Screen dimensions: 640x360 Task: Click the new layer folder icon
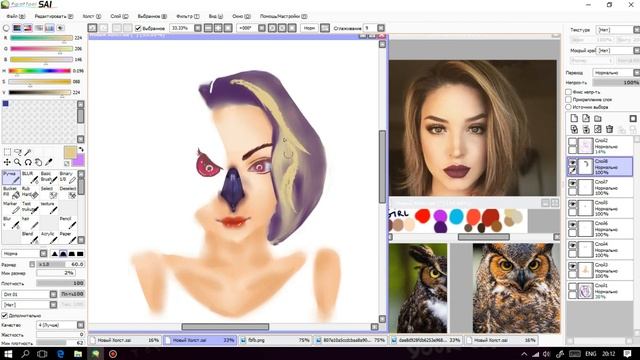[598, 118]
